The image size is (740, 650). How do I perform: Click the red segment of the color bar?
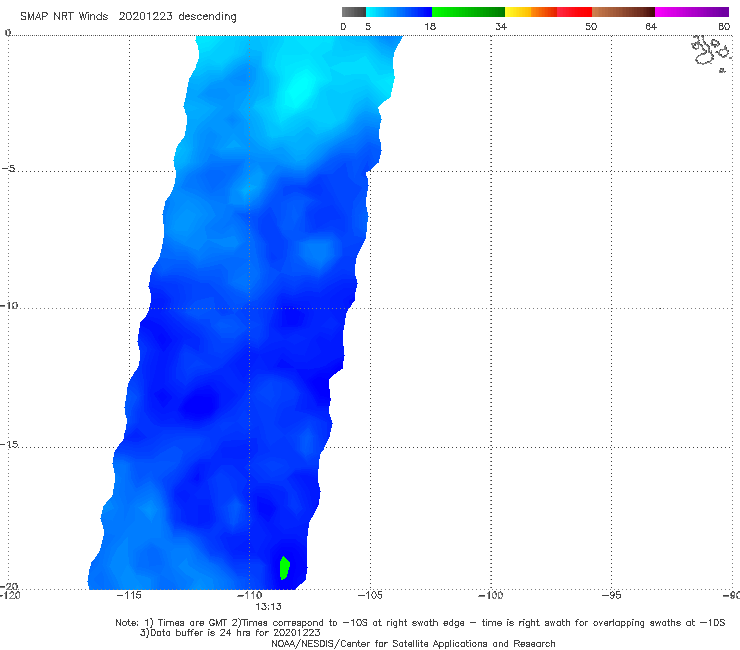[x=574, y=12]
